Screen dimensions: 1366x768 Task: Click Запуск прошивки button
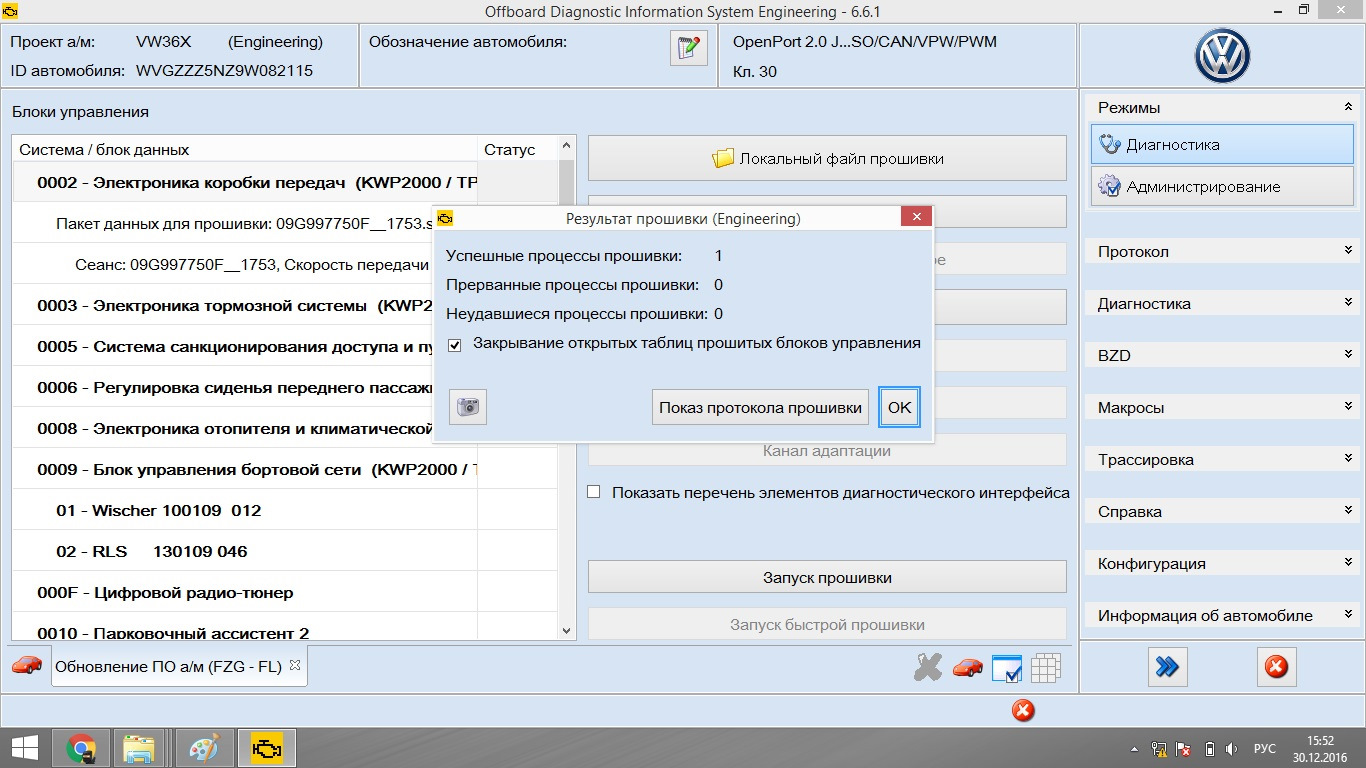pos(827,577)
